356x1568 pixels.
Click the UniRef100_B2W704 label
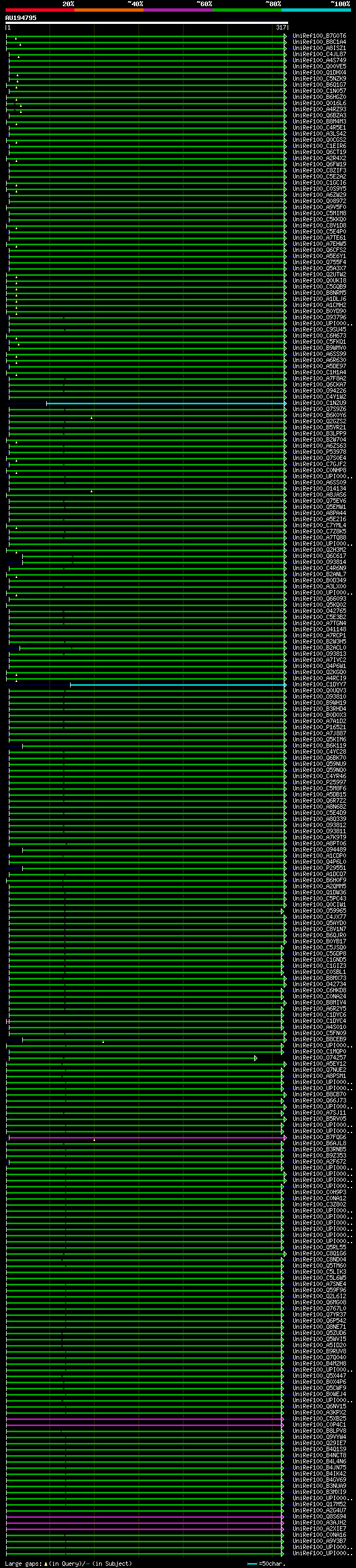(x=319, y=439)
